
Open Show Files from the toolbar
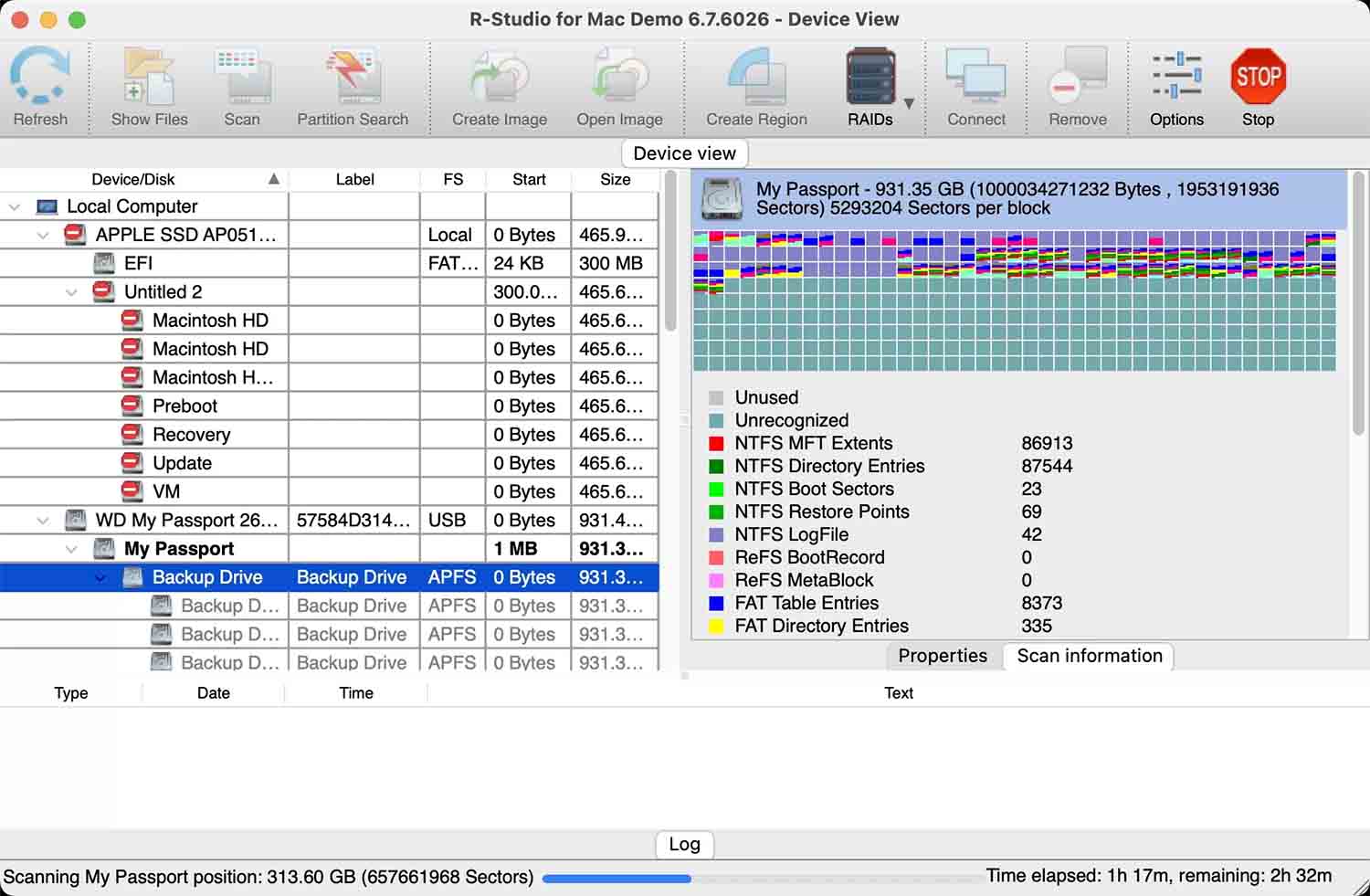tap(149, 77)
